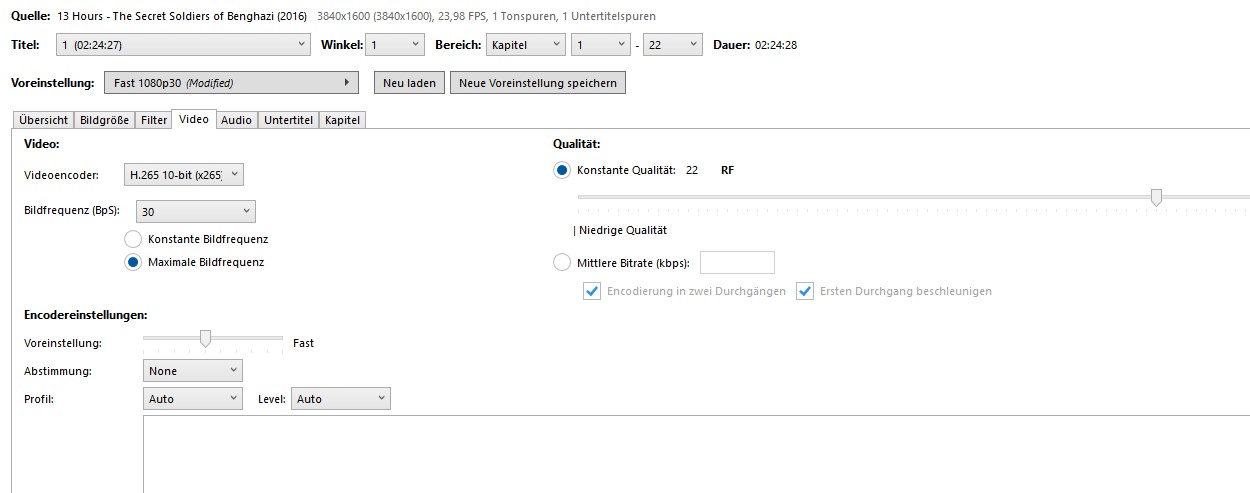
Task: Open the Bereich Kapitel dropdown
Action: pos(525,45)
